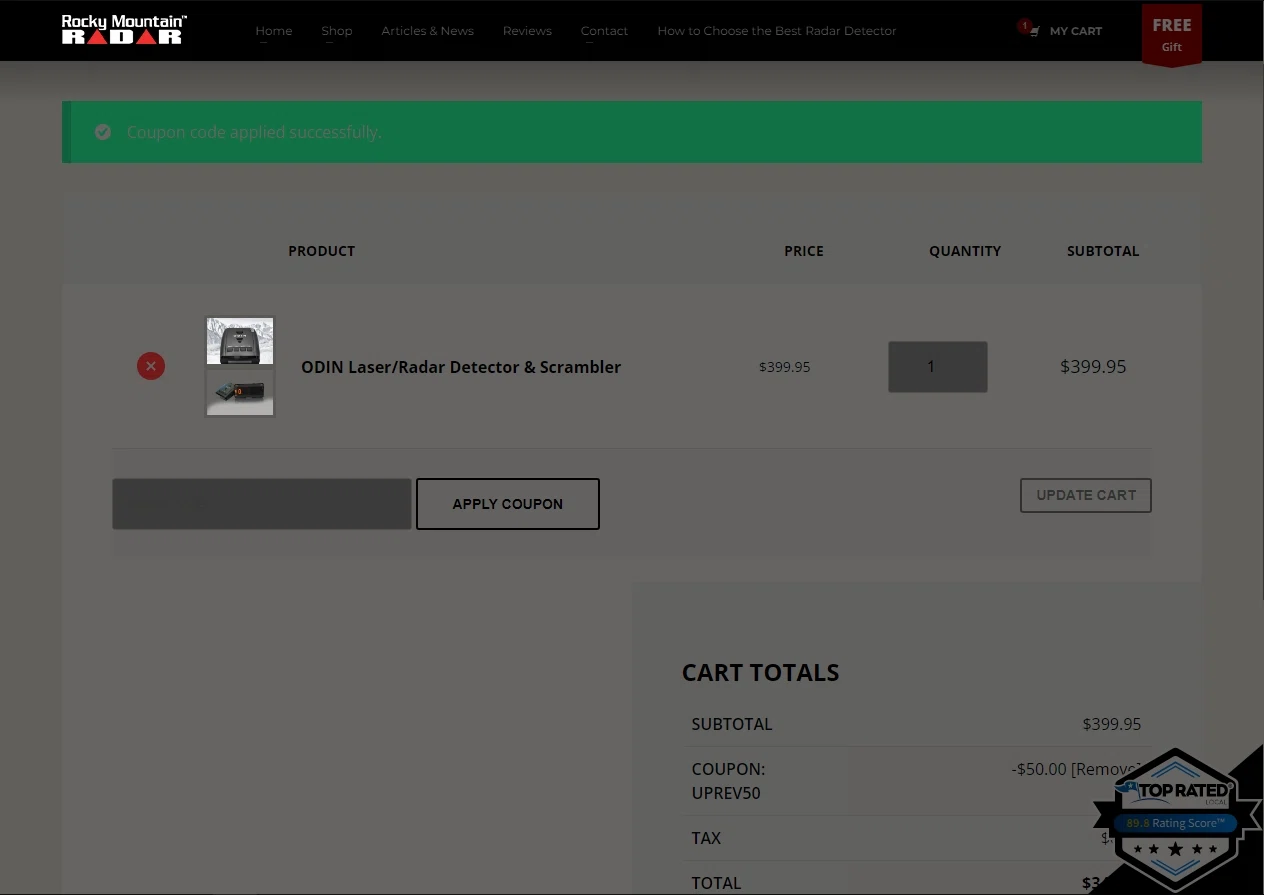The height and width of the screenshot is (895, 1264).
Task: Remove ODIN detector from cart
Action: tap(151, 366)
